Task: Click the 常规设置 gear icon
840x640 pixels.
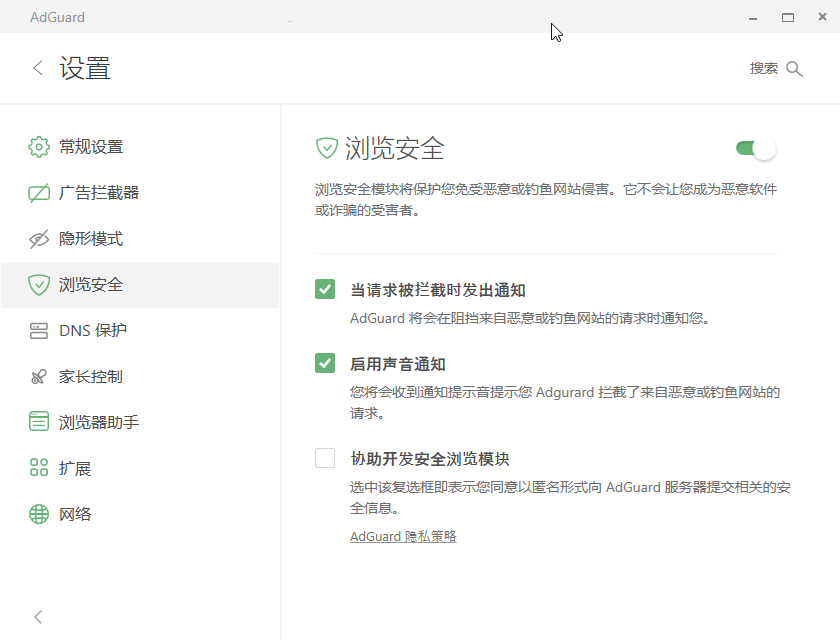Action: [x=39, y=147]
